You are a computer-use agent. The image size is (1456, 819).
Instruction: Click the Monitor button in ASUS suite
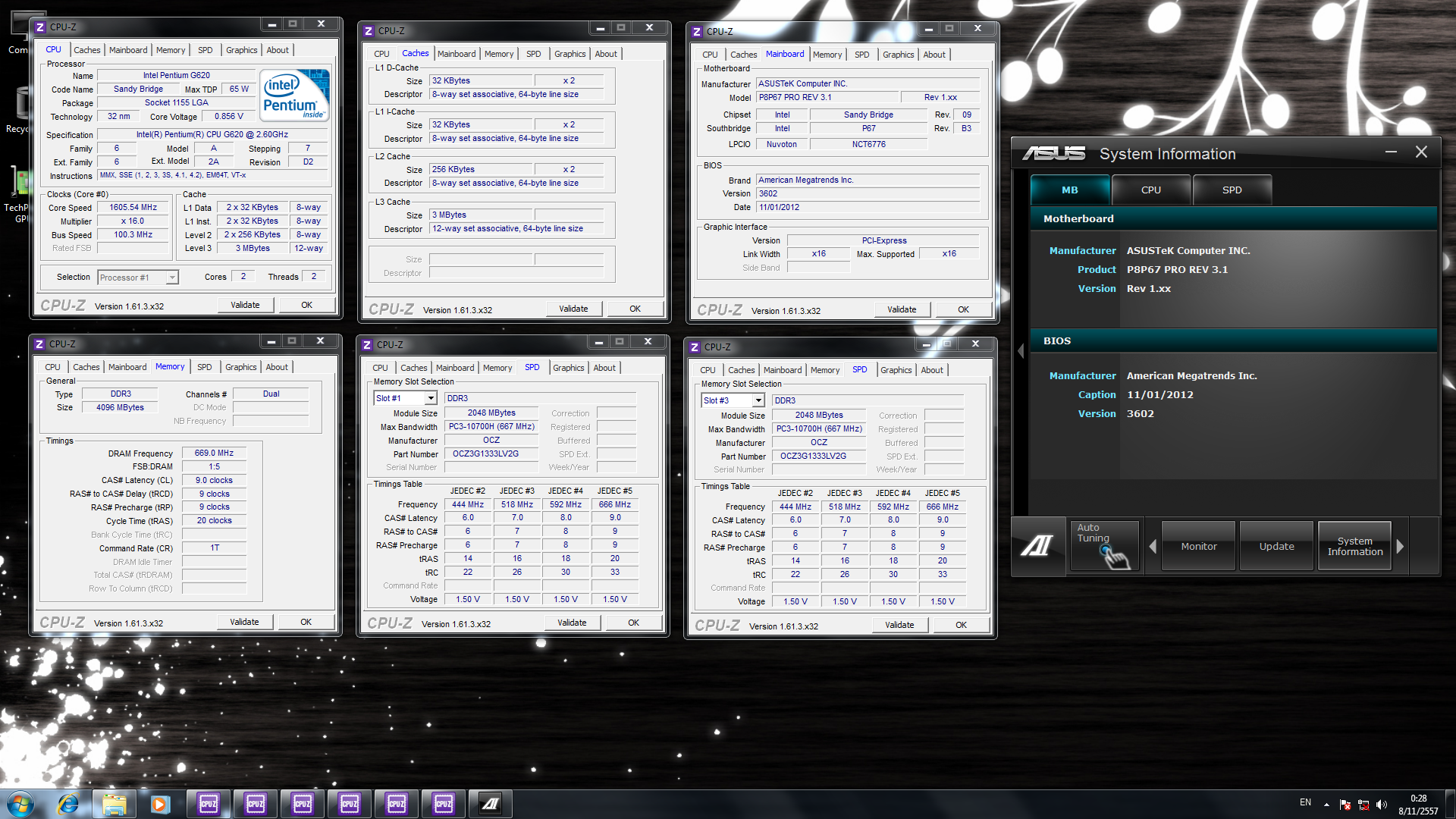click(x=1198, y=546)
